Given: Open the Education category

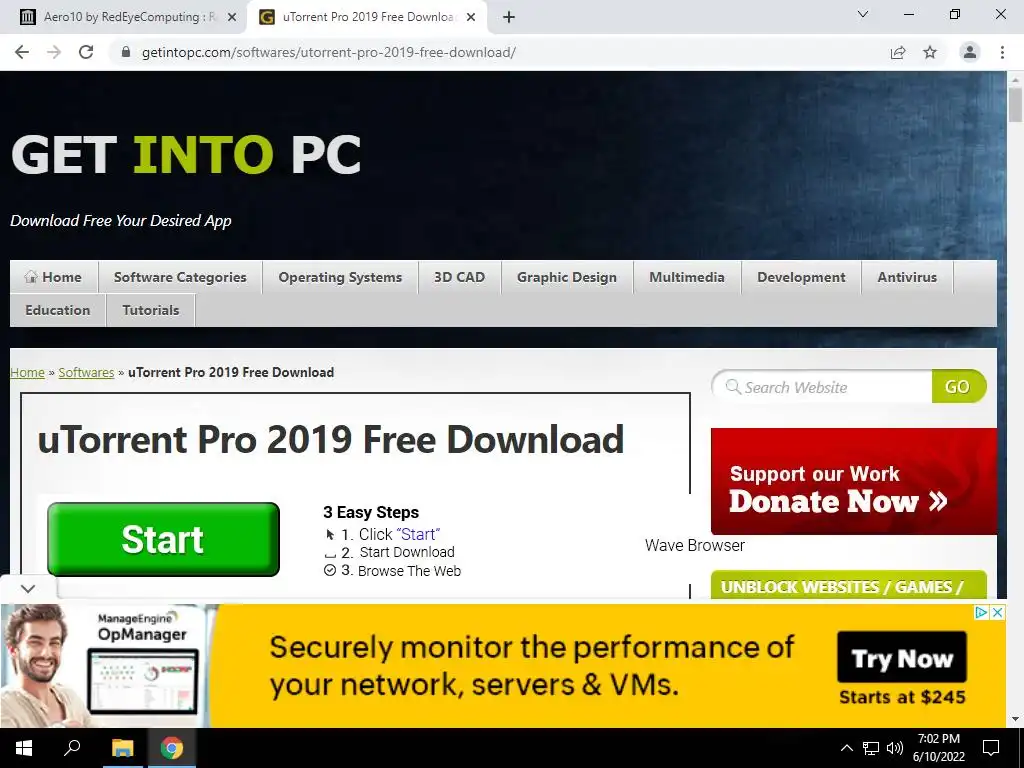Looking at the screenshot, I should point(57,310).
